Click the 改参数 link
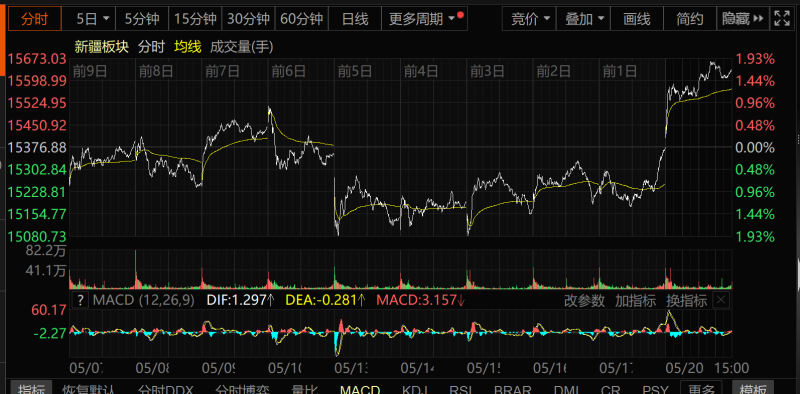 (x=584, y=301)
